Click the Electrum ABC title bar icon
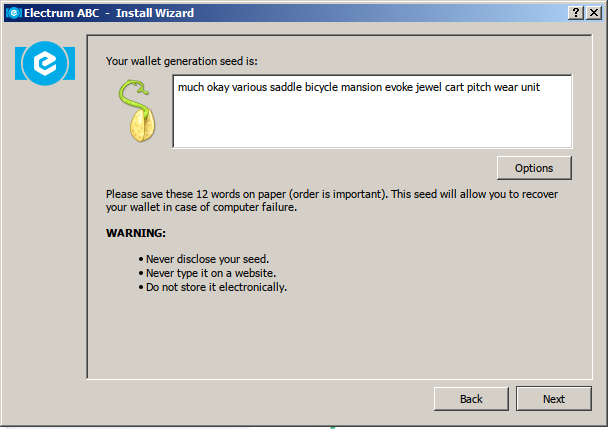The height and width of the screenshot is (429, 608). 14,13
